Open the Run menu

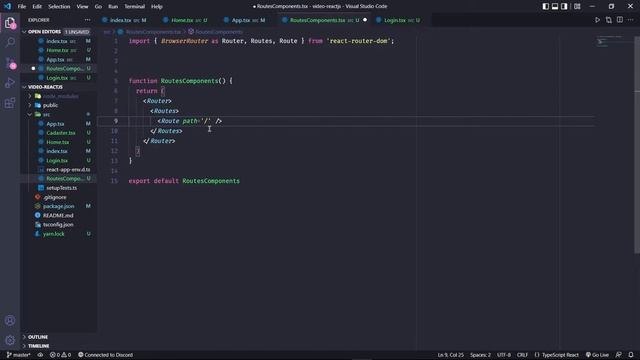(x=113, y=7)
